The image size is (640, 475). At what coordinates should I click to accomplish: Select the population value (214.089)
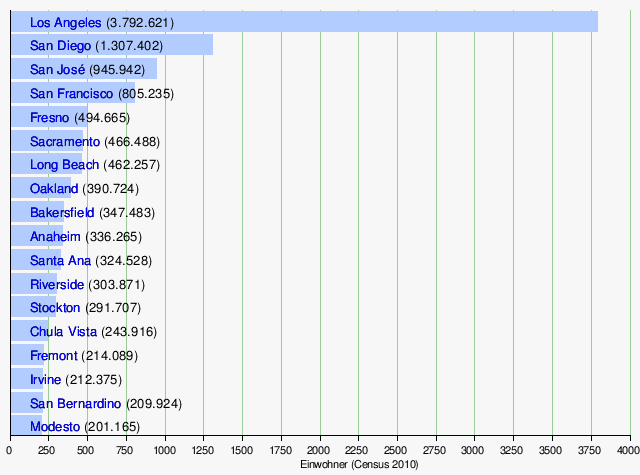pyautogui.click(x=110, y=356)
